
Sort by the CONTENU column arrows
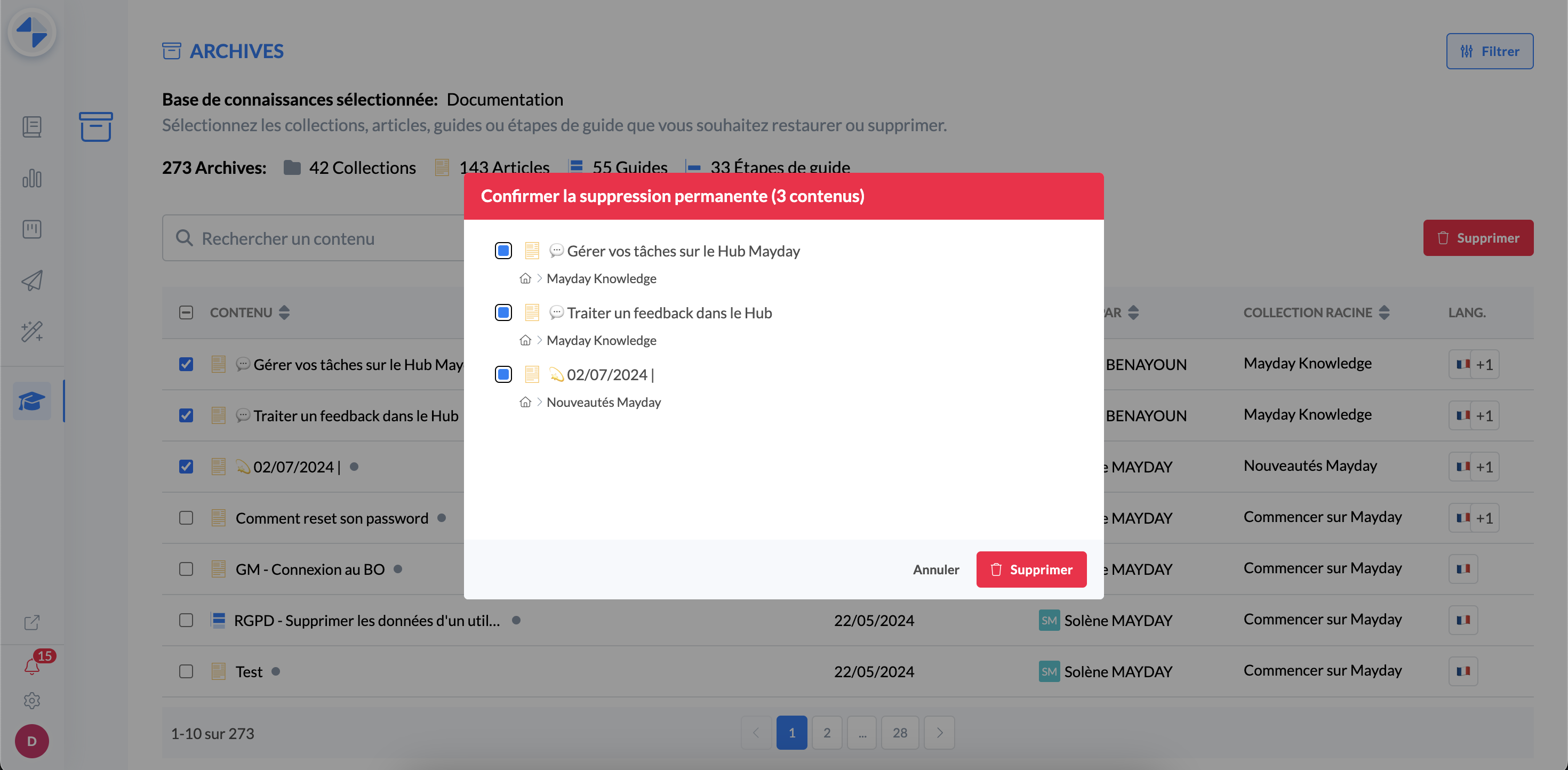[x=284, y=313]
